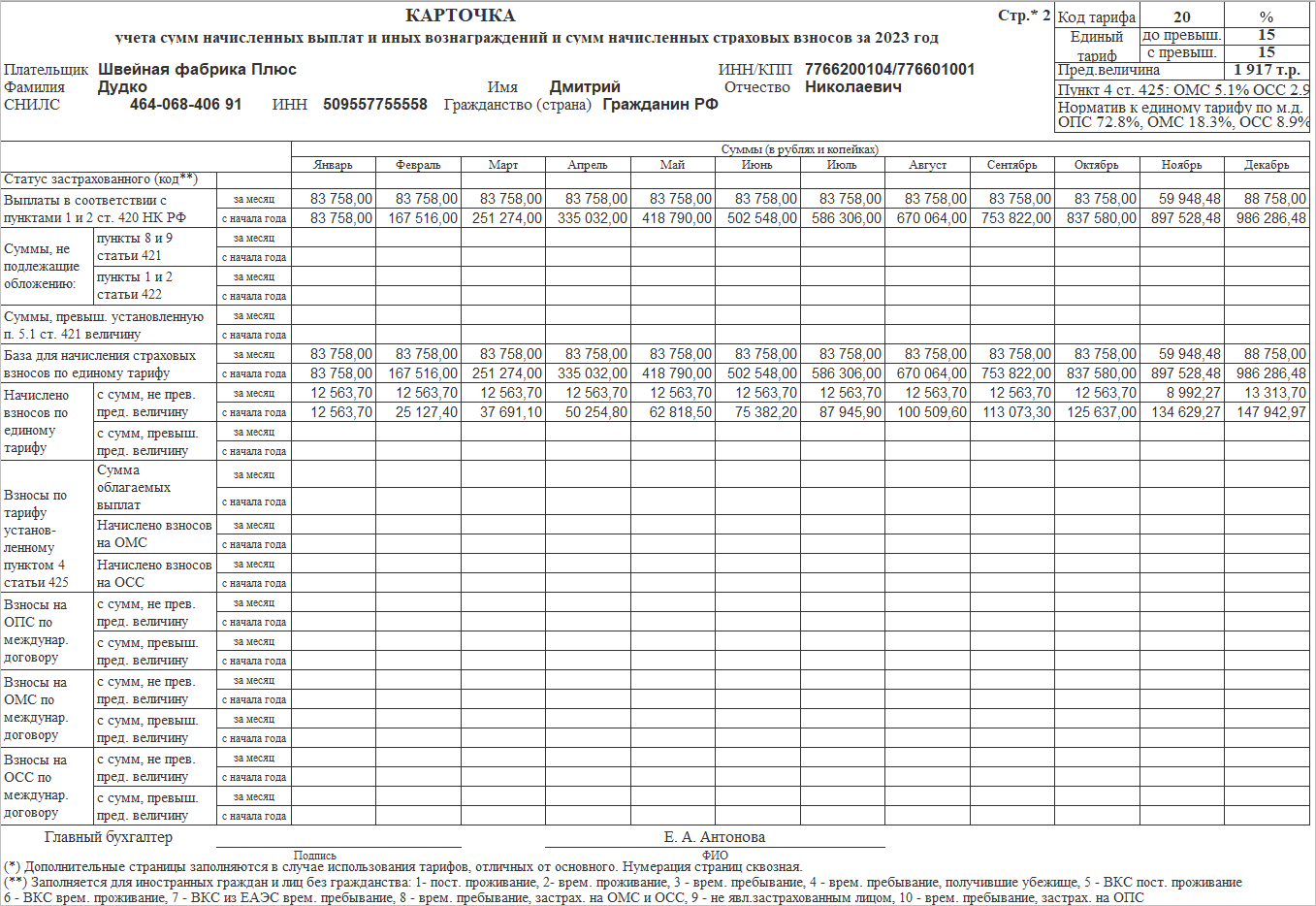Click the с превыш. tariff label
This screenshot has width=1316, height=906.
click(1182, 52)
